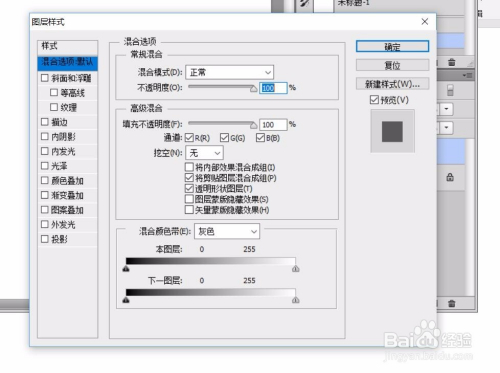Enable the 光泽 checkbox
Image resolution: width=500 pixels, height=373 pixels.
pyautogui.click(x=45, y=166)
